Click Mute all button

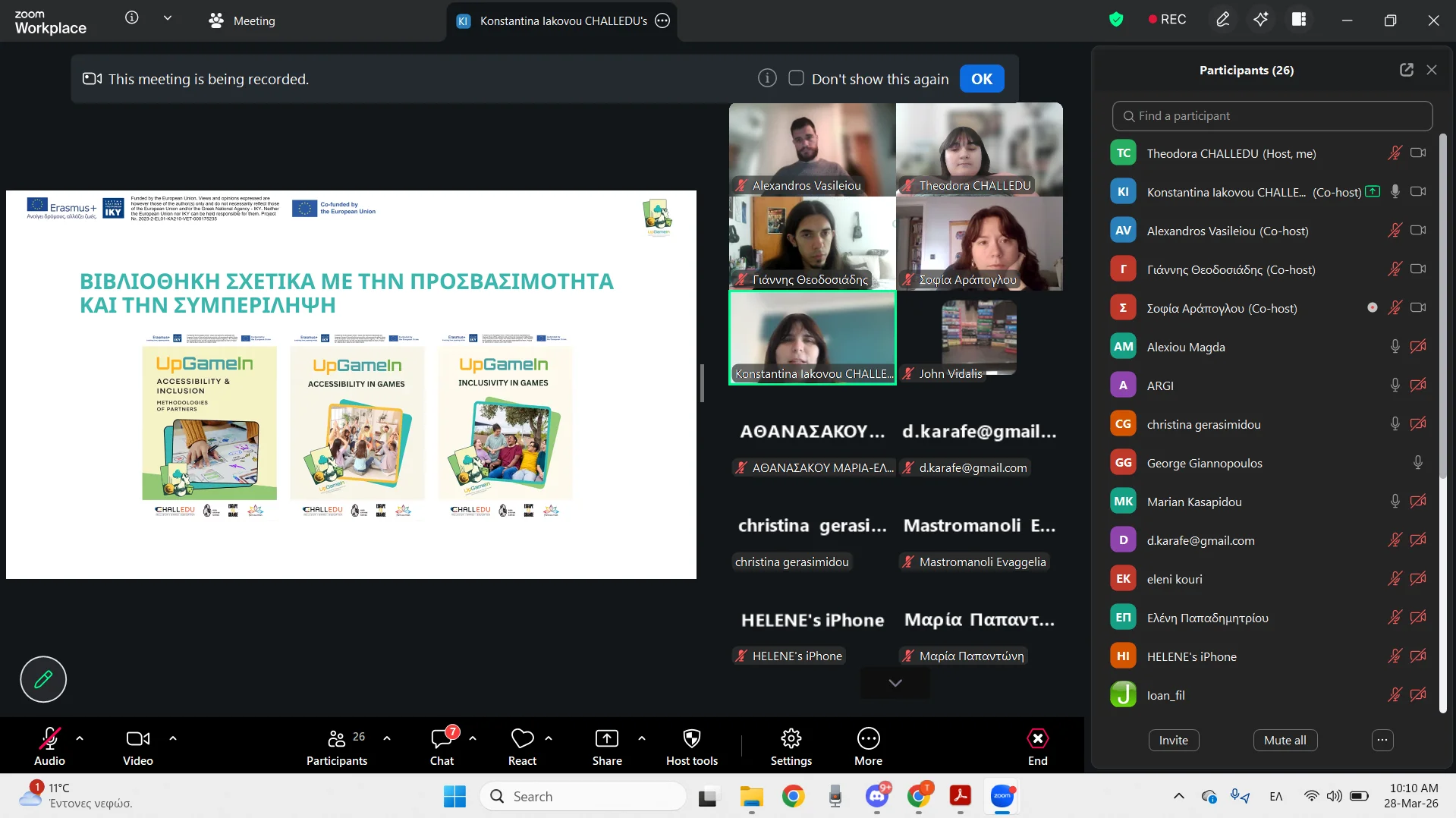(x=1285, y=740)
